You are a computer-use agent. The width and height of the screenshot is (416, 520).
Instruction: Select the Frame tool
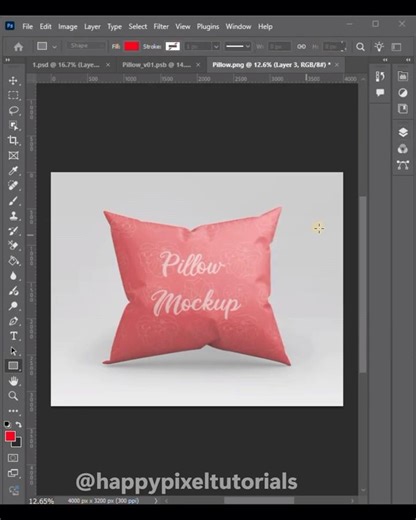click(13, 155)
